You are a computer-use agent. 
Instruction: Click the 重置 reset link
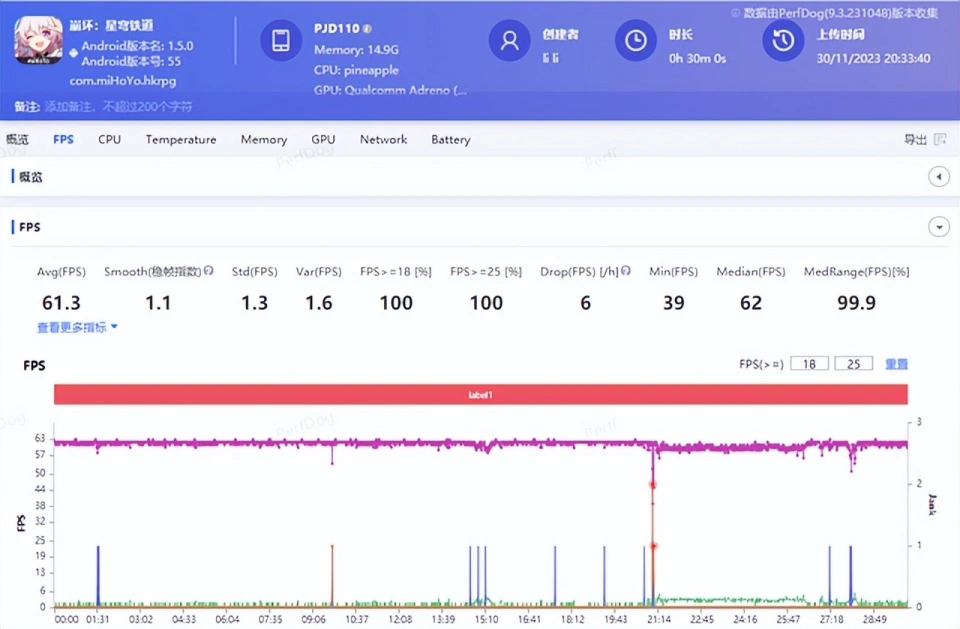[896, 364]
